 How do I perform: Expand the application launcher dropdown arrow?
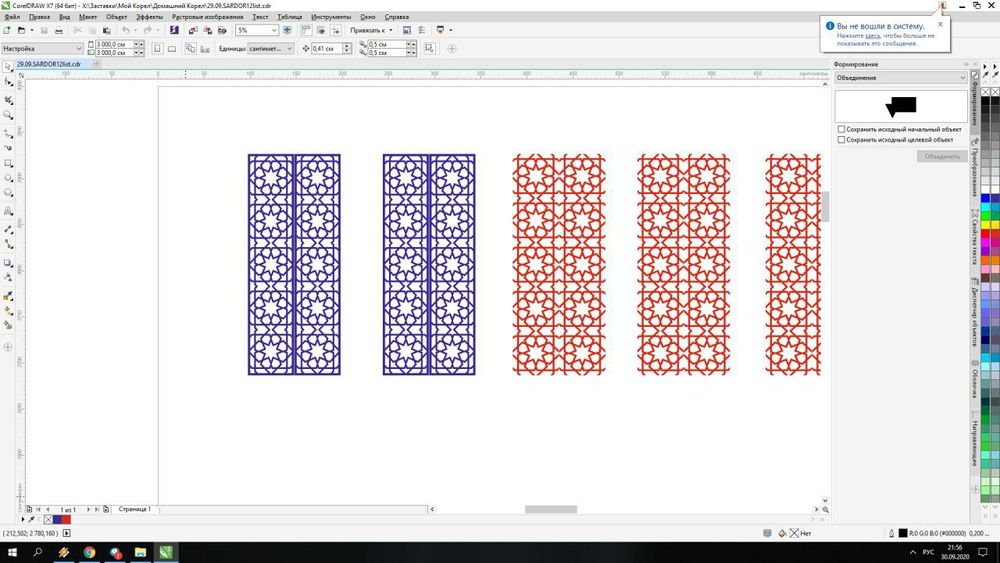pyautogui.click(x=450, y=30)
